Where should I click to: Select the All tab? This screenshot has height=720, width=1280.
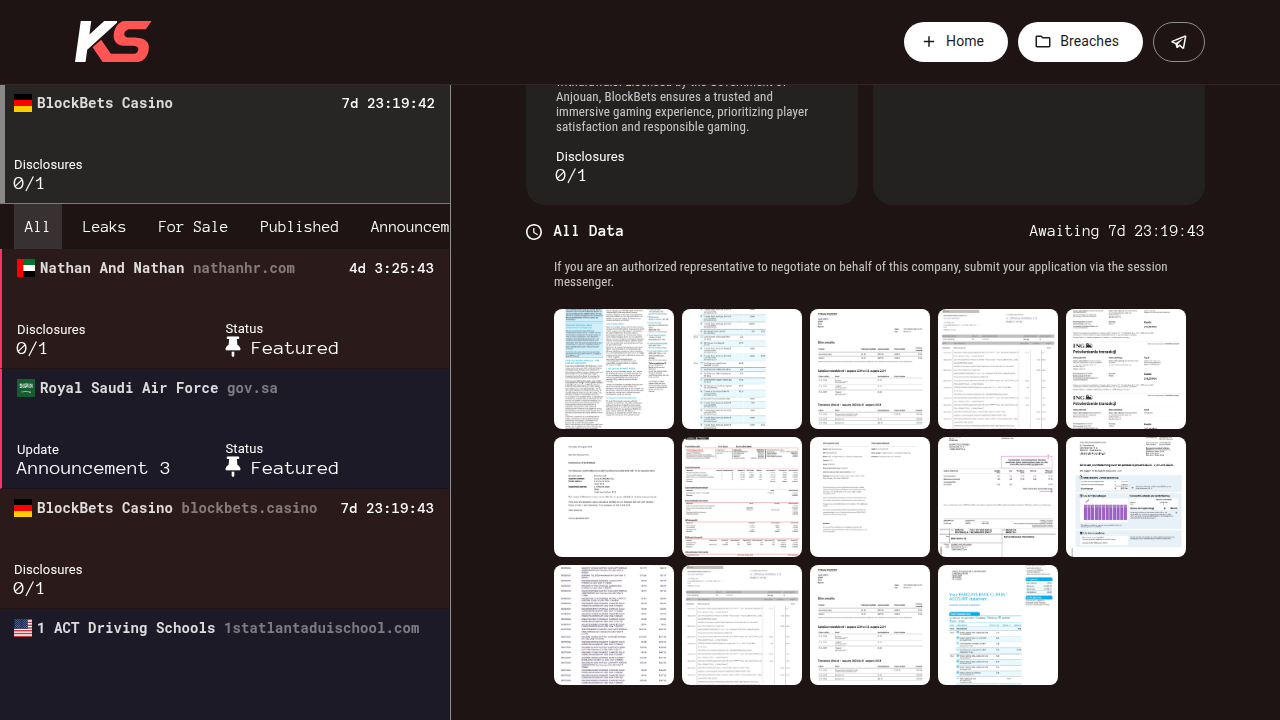(x=38, y=227)
